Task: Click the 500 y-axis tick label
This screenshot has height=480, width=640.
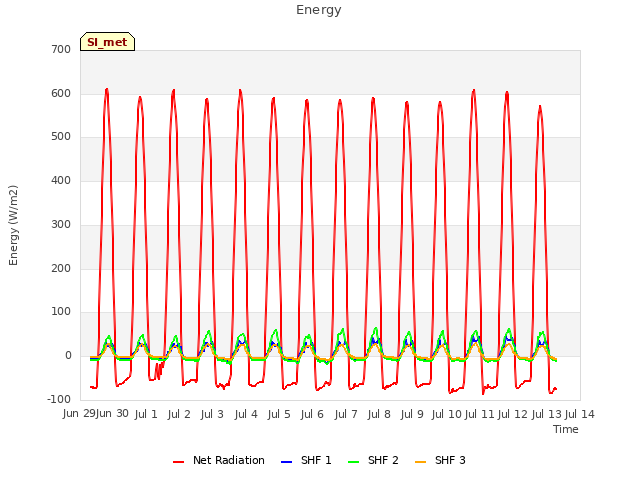Action: pos(61,137)
